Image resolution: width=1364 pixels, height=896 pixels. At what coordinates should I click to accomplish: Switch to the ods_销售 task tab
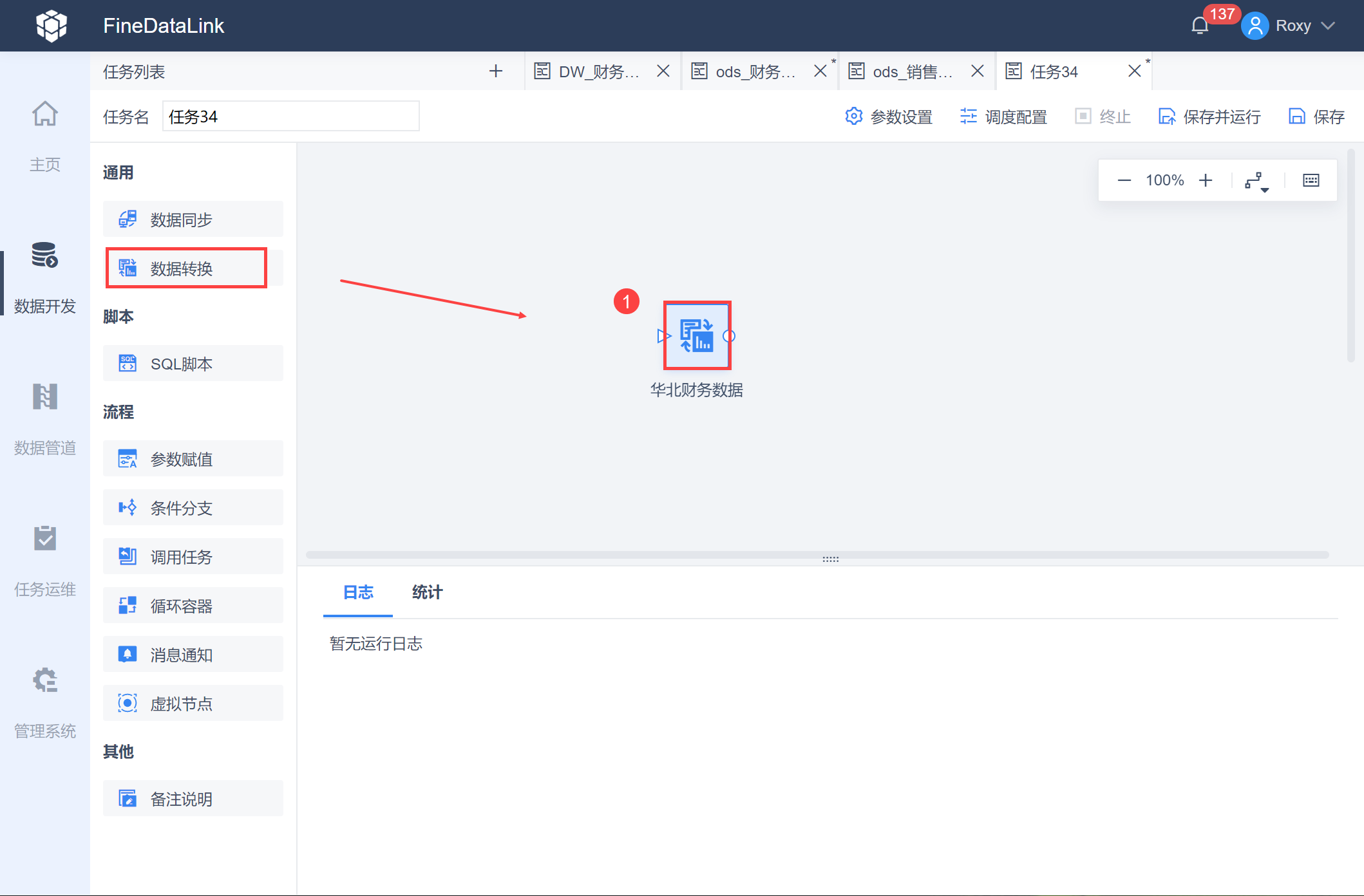pyautogui.click(x=911, y=71)
